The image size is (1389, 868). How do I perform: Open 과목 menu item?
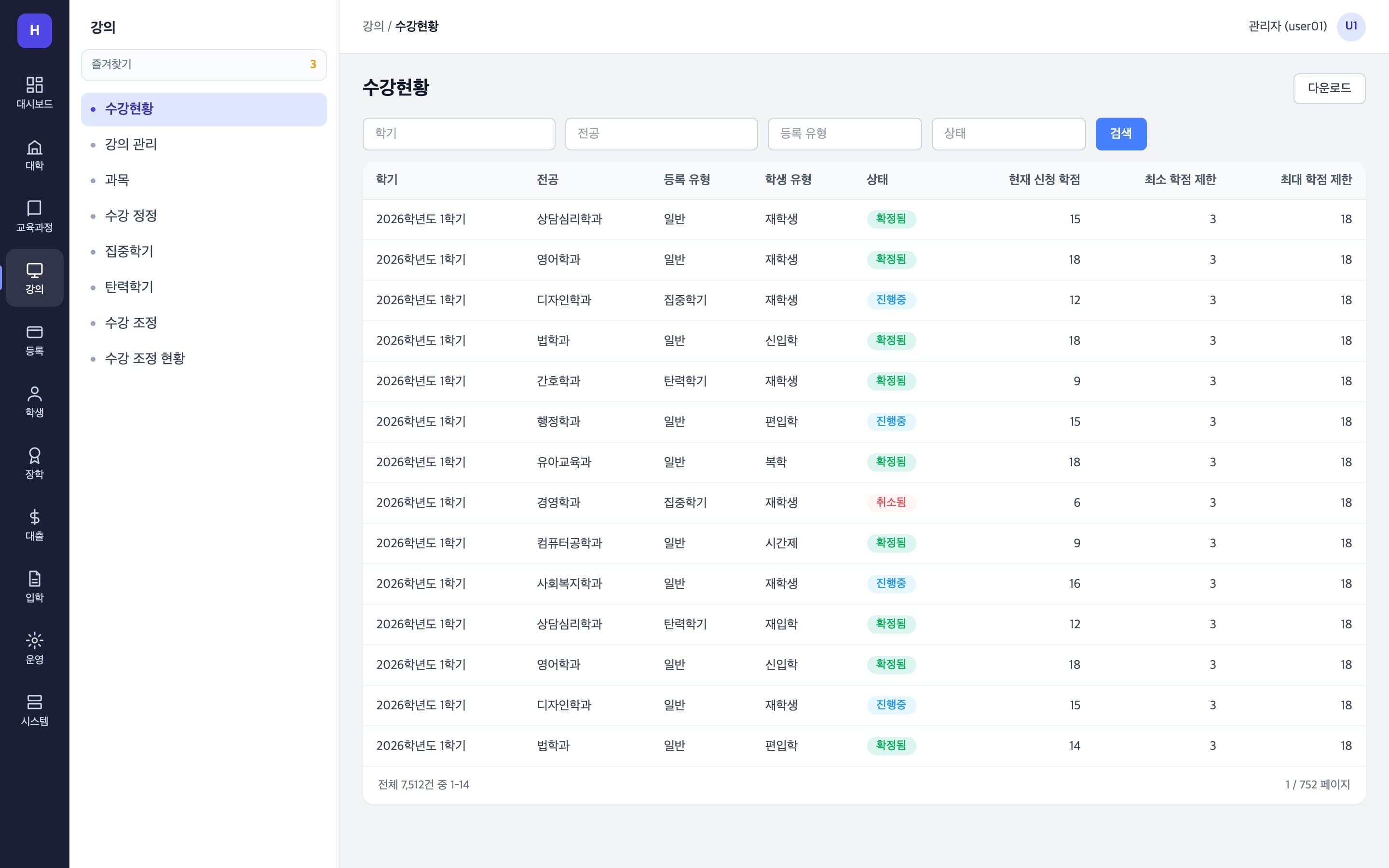(x=204, y=180)
